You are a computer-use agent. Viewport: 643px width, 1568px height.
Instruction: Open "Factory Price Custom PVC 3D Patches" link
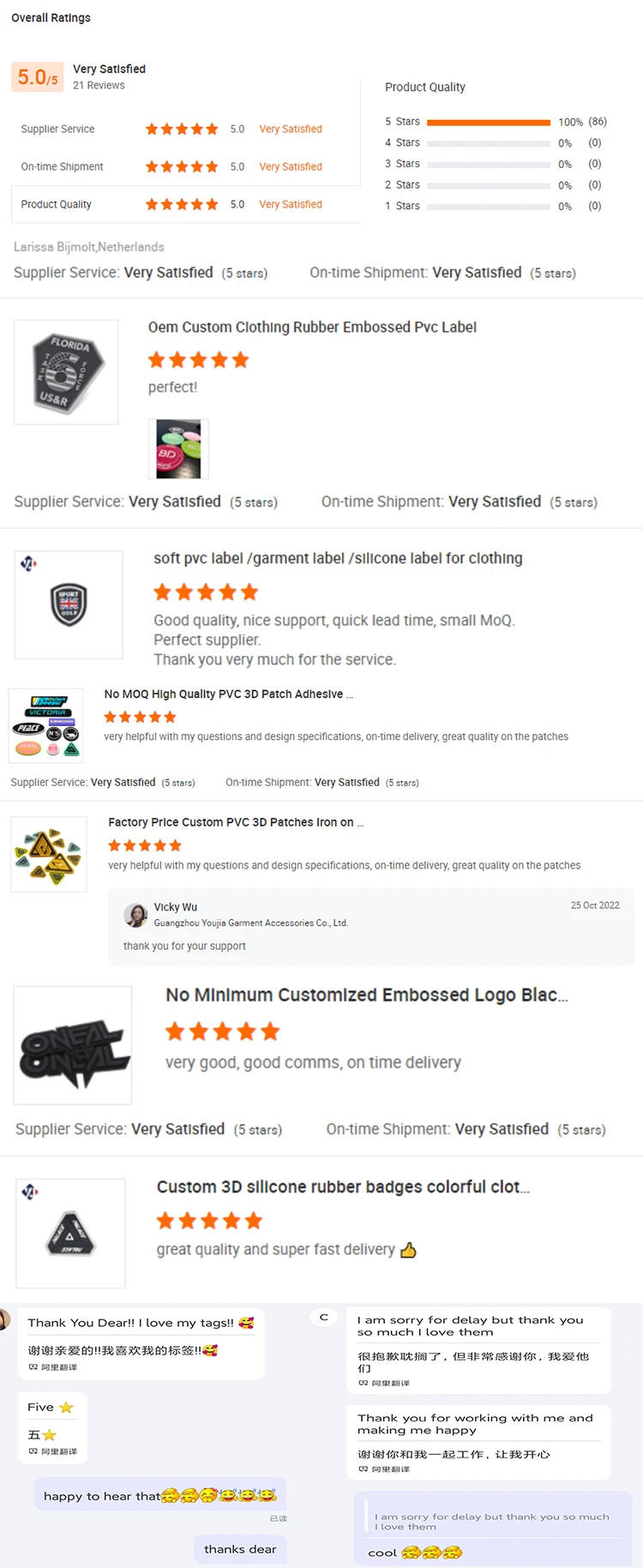tap(236, 822)
